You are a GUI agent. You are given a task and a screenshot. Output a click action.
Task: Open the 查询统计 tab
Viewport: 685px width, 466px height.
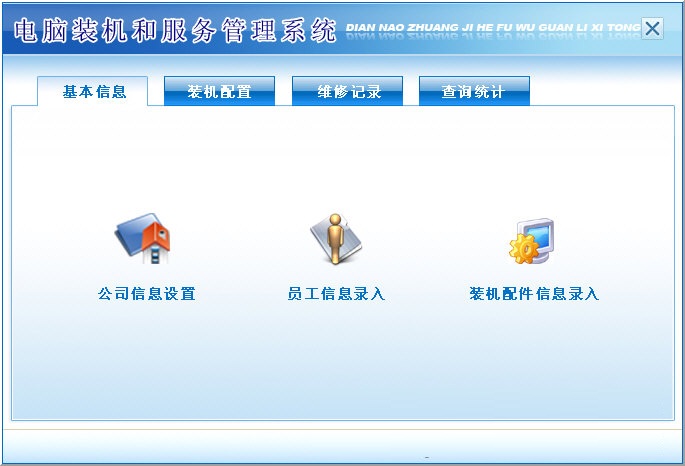tap(474, 91)
